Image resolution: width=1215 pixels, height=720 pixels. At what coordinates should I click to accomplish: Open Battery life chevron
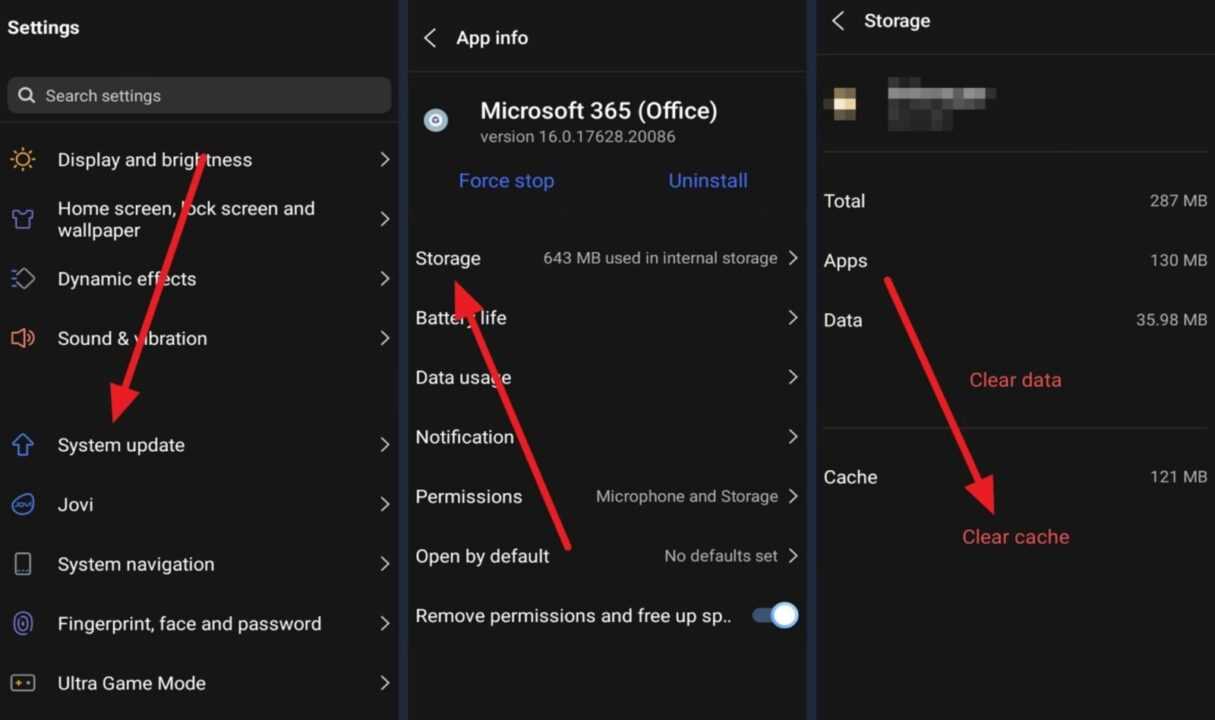[793, 317]
